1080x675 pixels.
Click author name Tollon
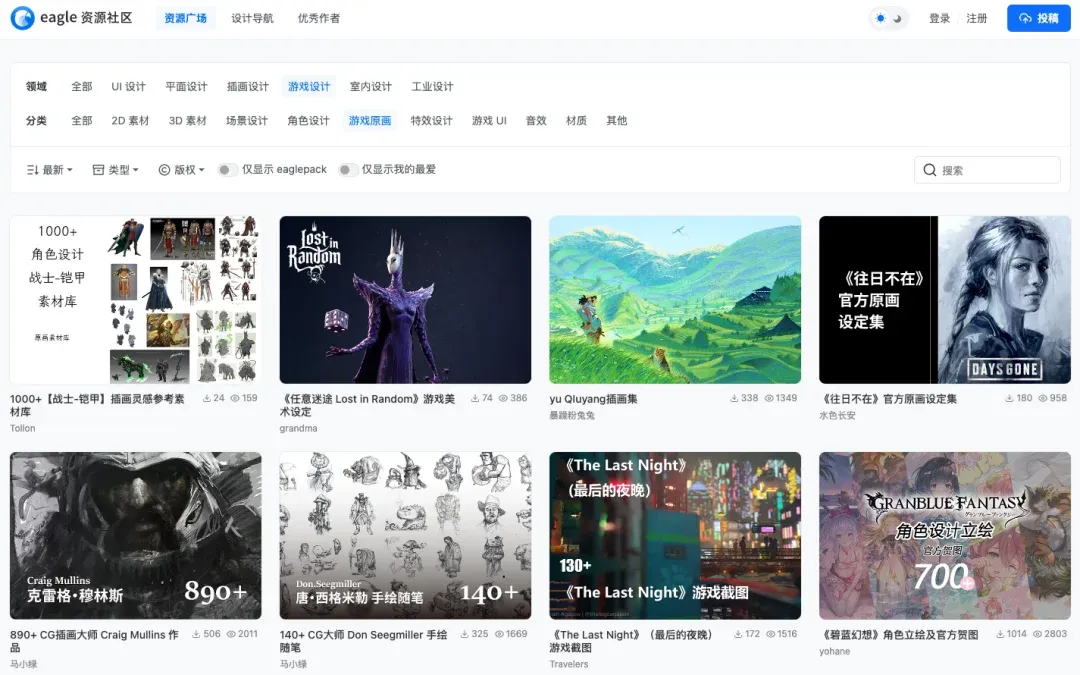click(x=23, y=428)
